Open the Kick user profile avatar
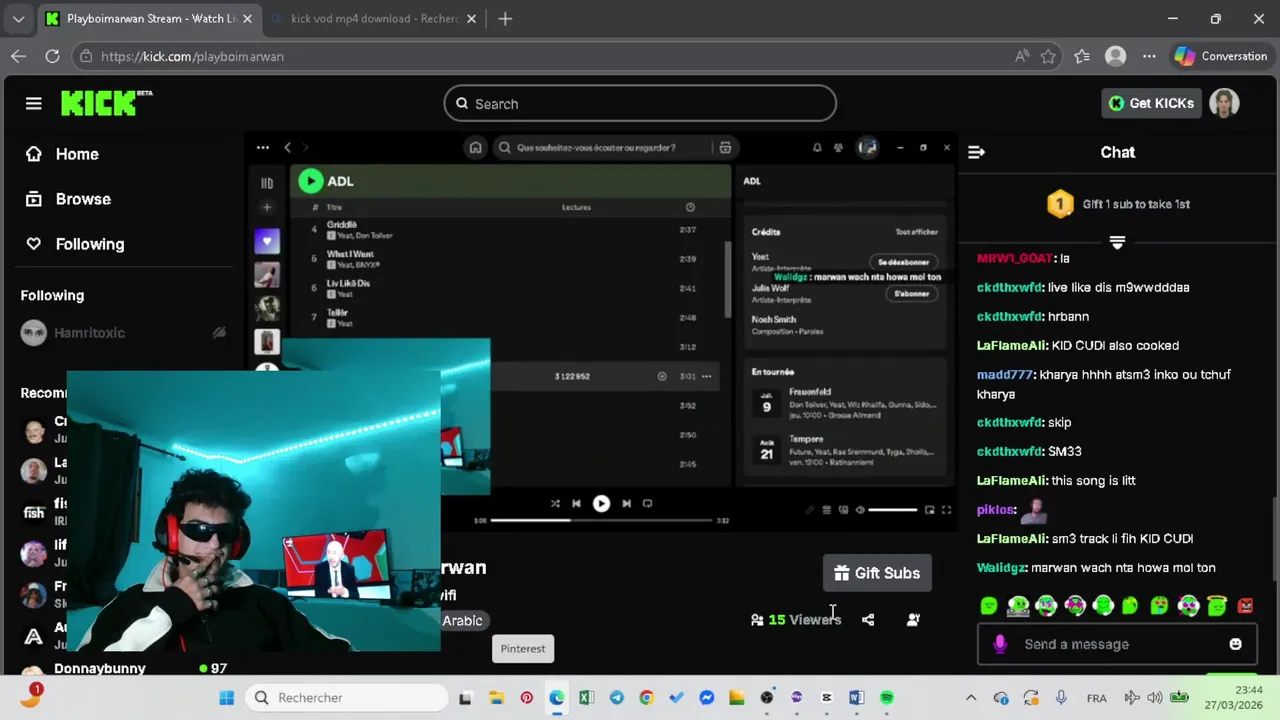Image resolution: width=1280 pixels, height=720 pixels. point(1224,103)
